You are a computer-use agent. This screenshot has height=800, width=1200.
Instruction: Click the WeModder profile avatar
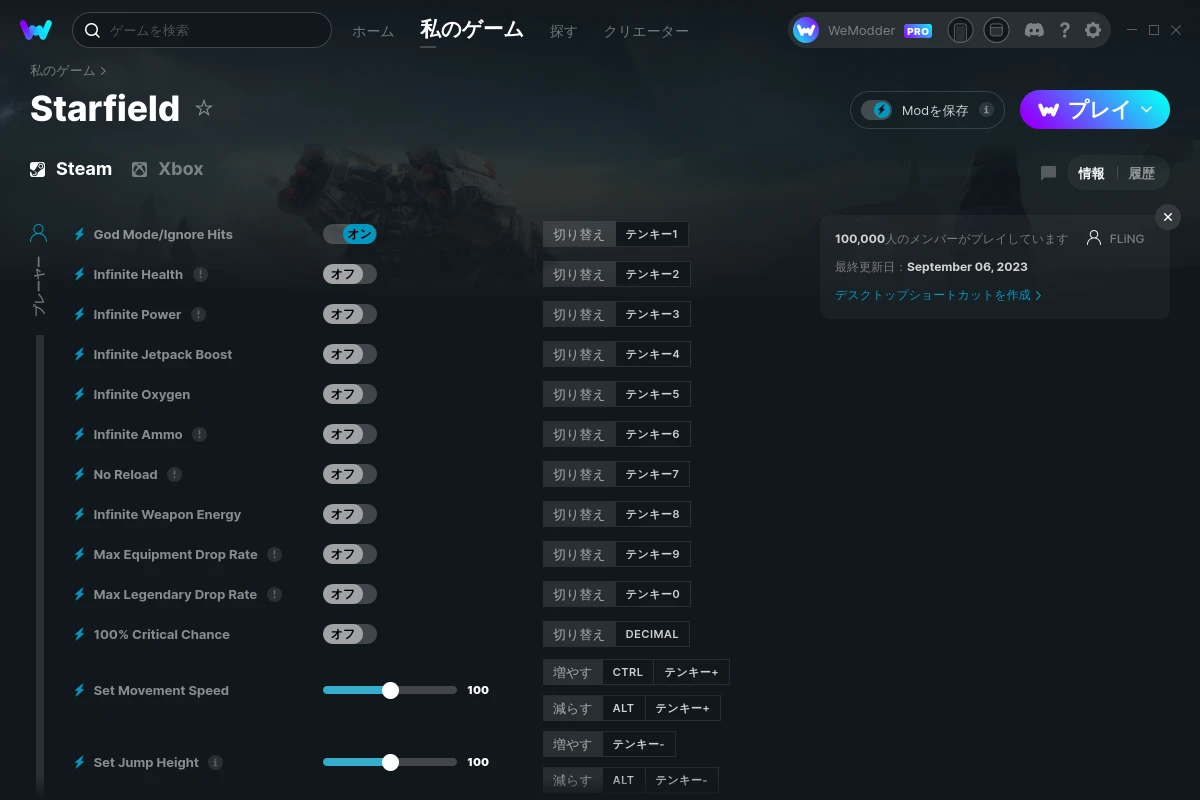[x=806, y=30]
